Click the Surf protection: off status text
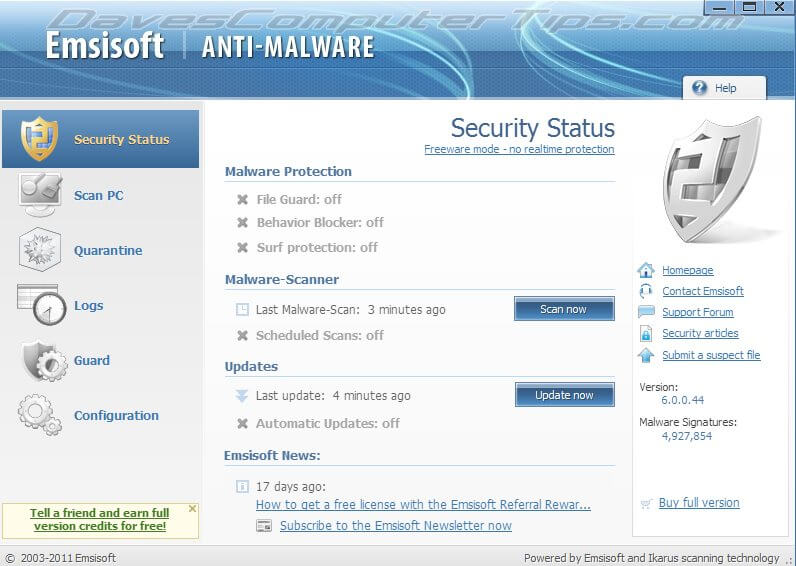The width and height of the screenshot is (796, 566). point(317,247)
